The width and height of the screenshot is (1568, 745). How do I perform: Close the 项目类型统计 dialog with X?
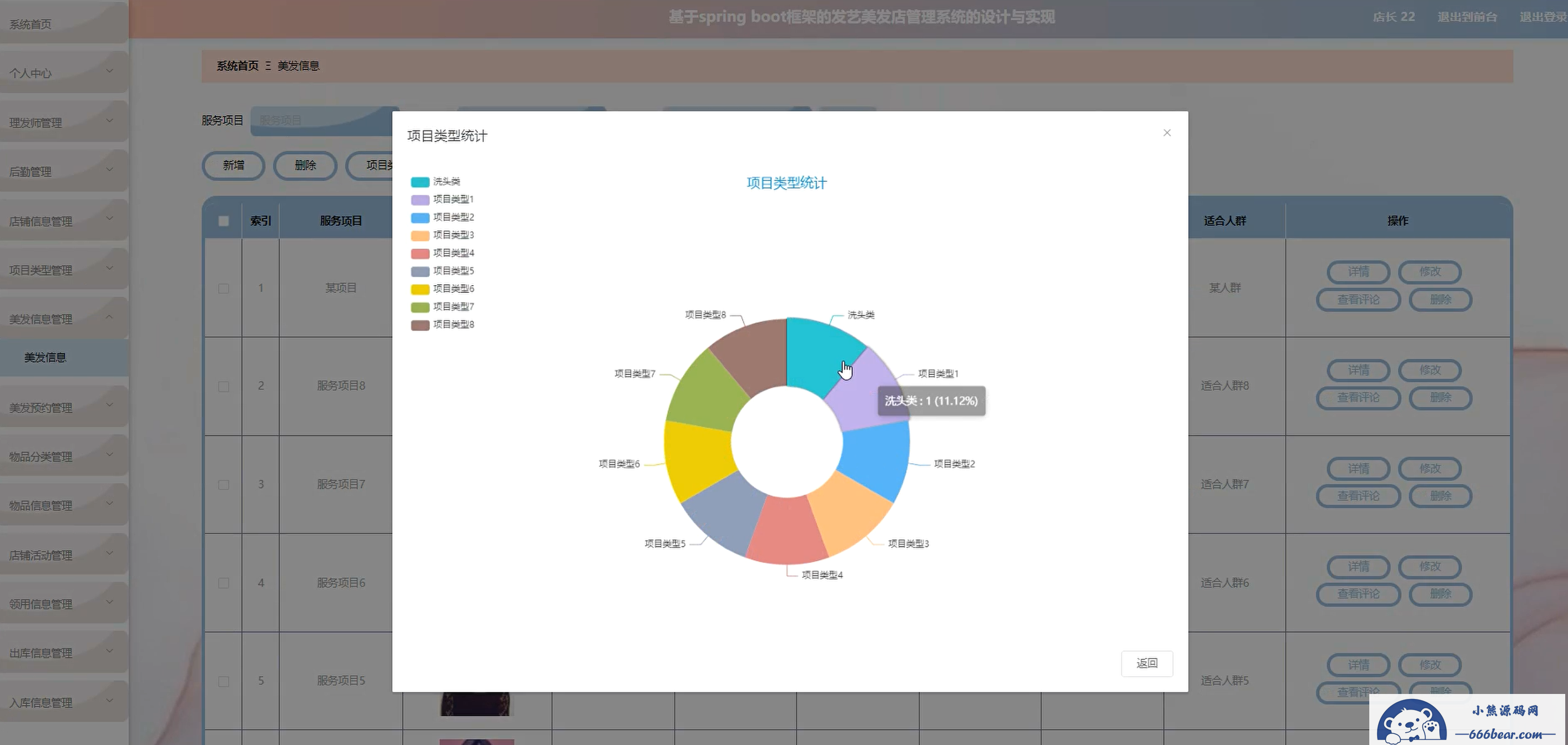(x=1166, y=133)
